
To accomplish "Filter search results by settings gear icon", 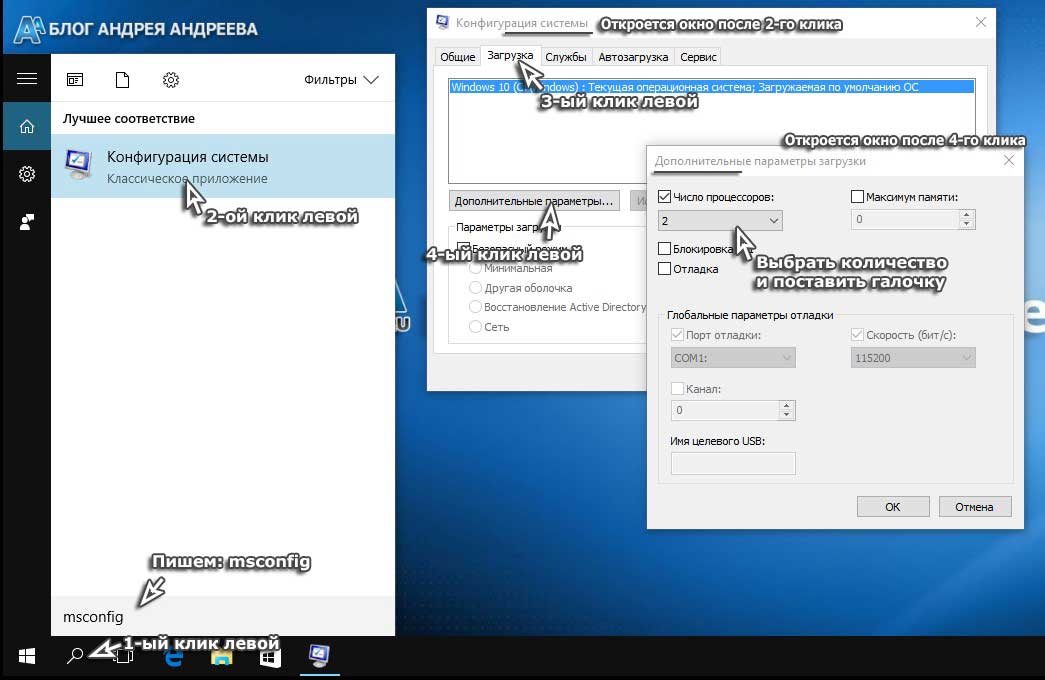I will point(171,80).
